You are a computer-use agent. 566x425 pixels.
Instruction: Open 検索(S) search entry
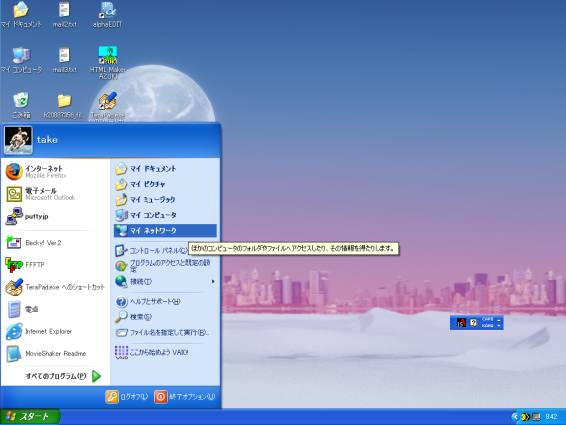(165, 317)
